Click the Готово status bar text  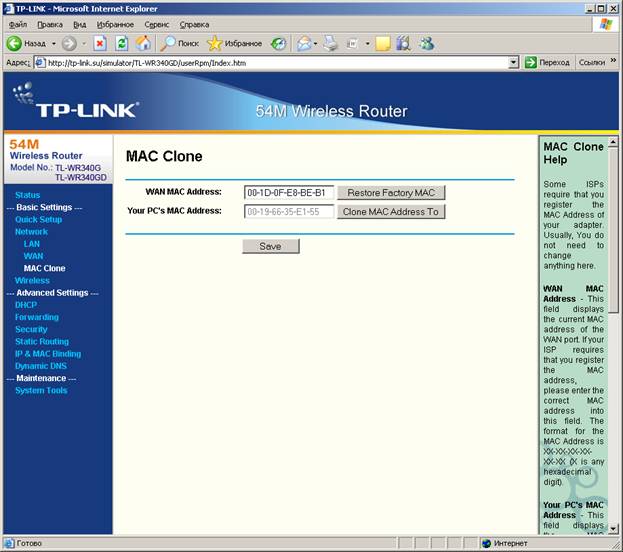pos(29,543)
